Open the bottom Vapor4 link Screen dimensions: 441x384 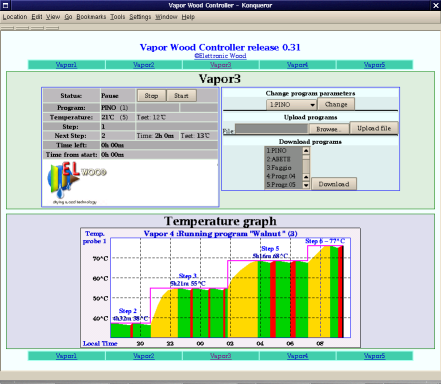pyautogui.click(x=297, y=356)
